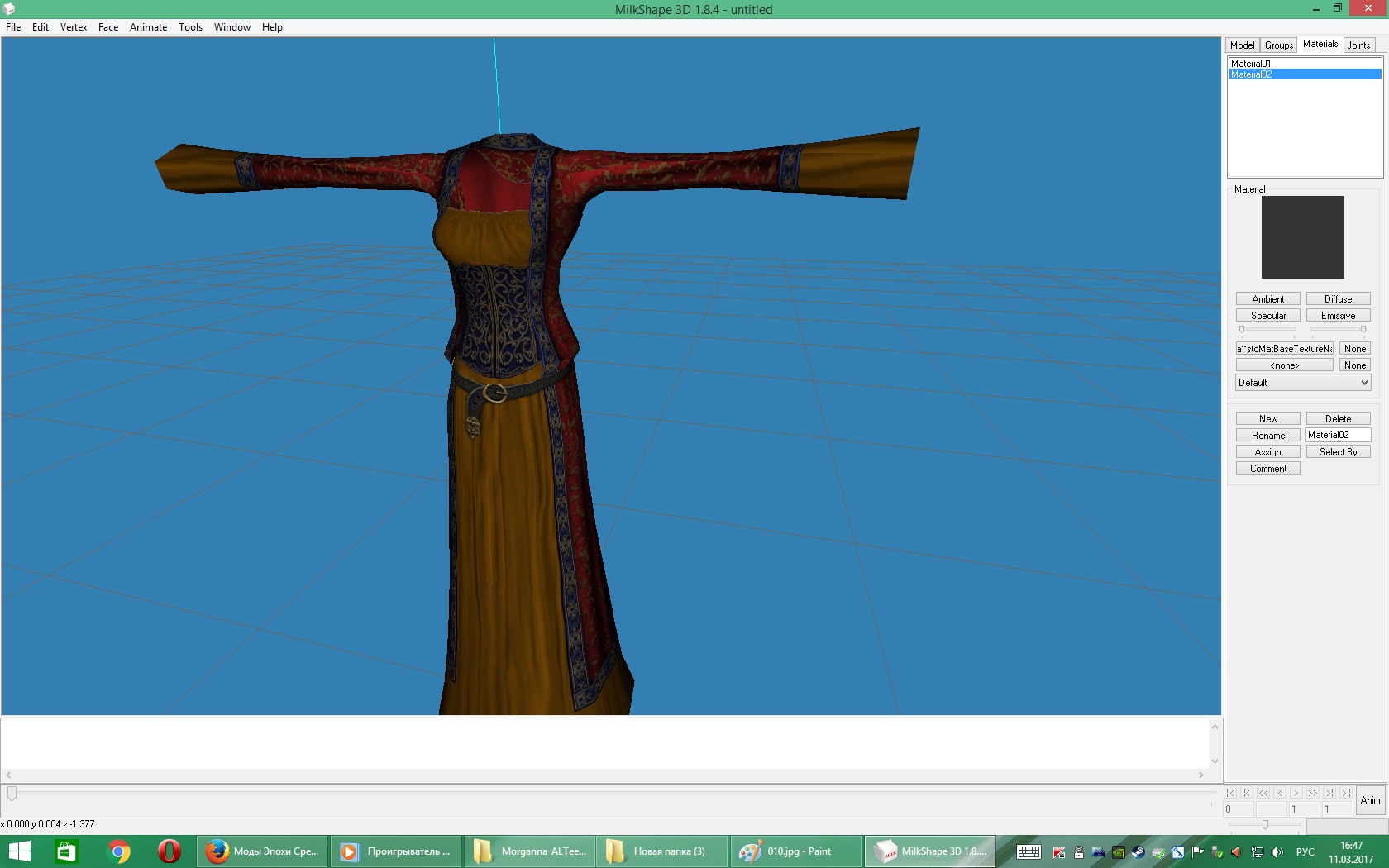Create a New material
Screen dimensions: 1389x868
pyautogui.click(x=1268, y=419)
